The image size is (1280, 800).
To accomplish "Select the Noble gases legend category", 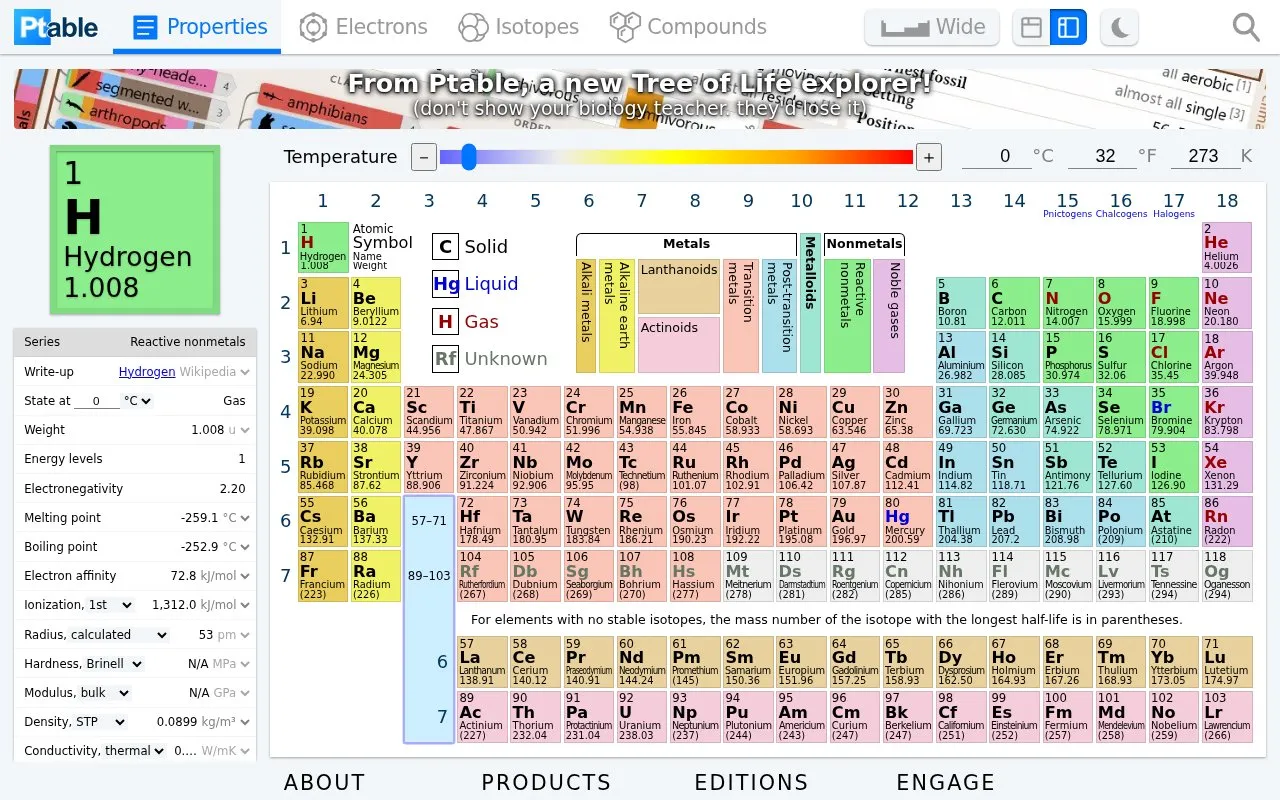I will [889, 316].
